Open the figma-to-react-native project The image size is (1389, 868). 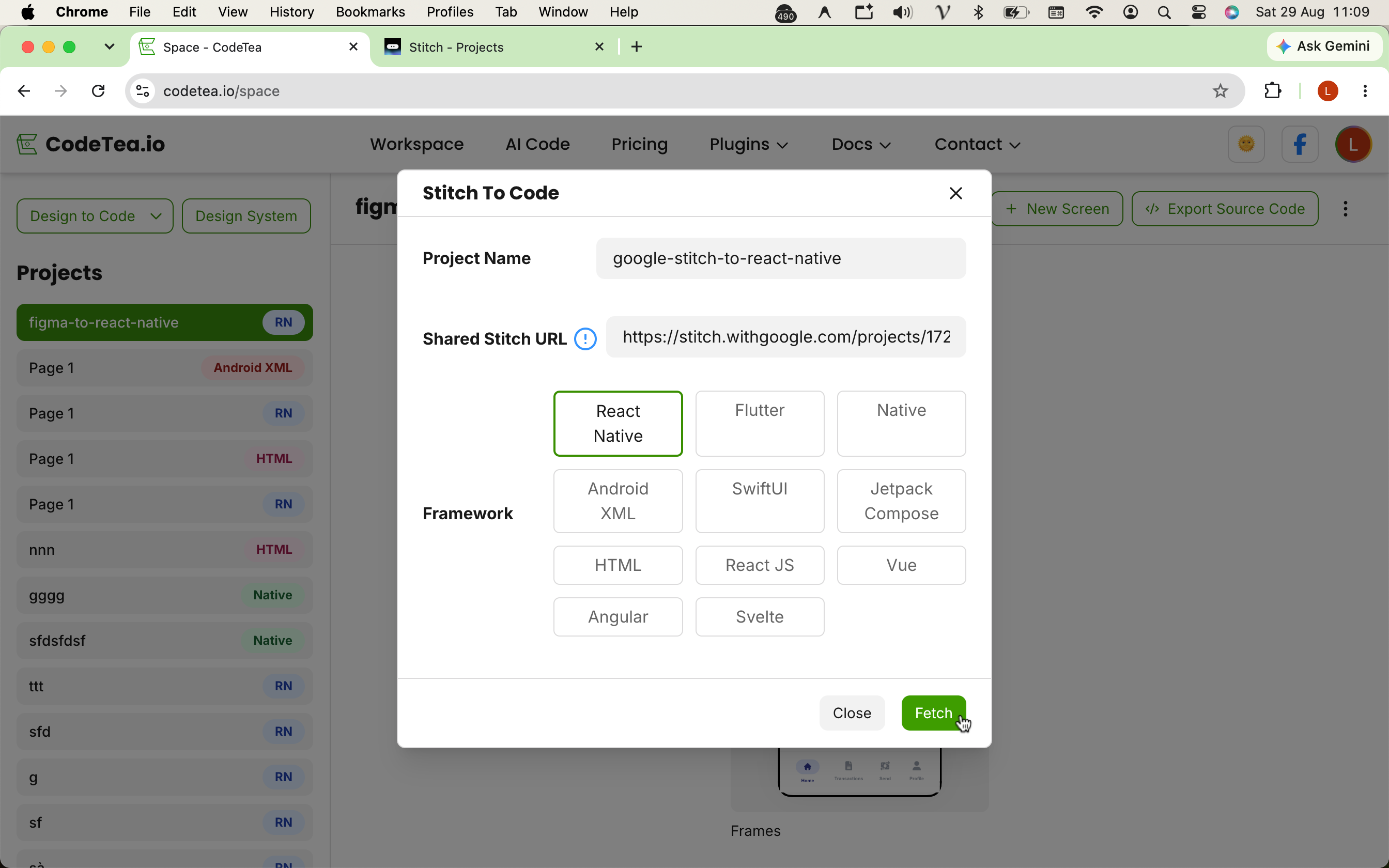tap(165, 322)
